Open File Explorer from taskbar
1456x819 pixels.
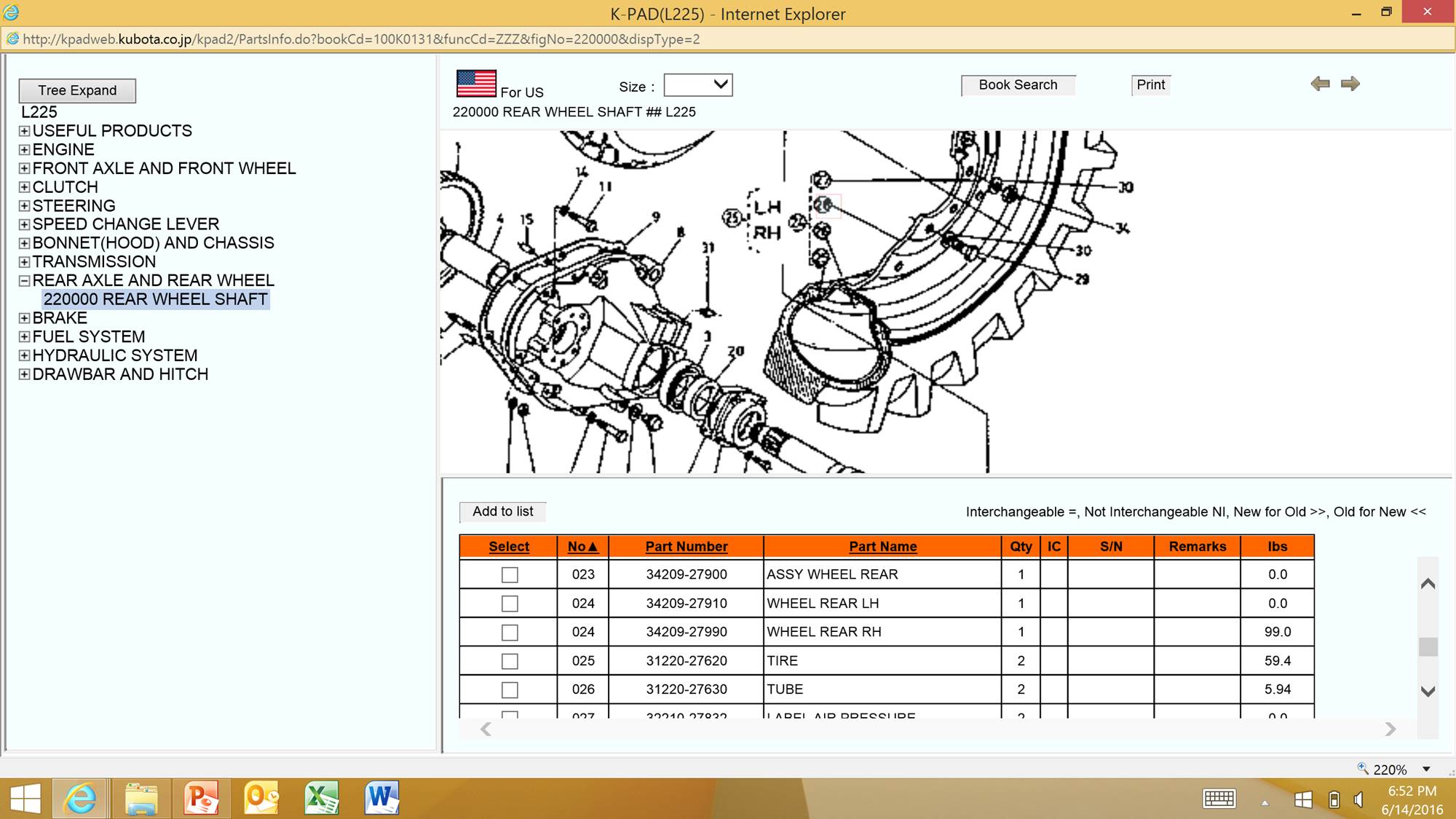click(141, 799)
